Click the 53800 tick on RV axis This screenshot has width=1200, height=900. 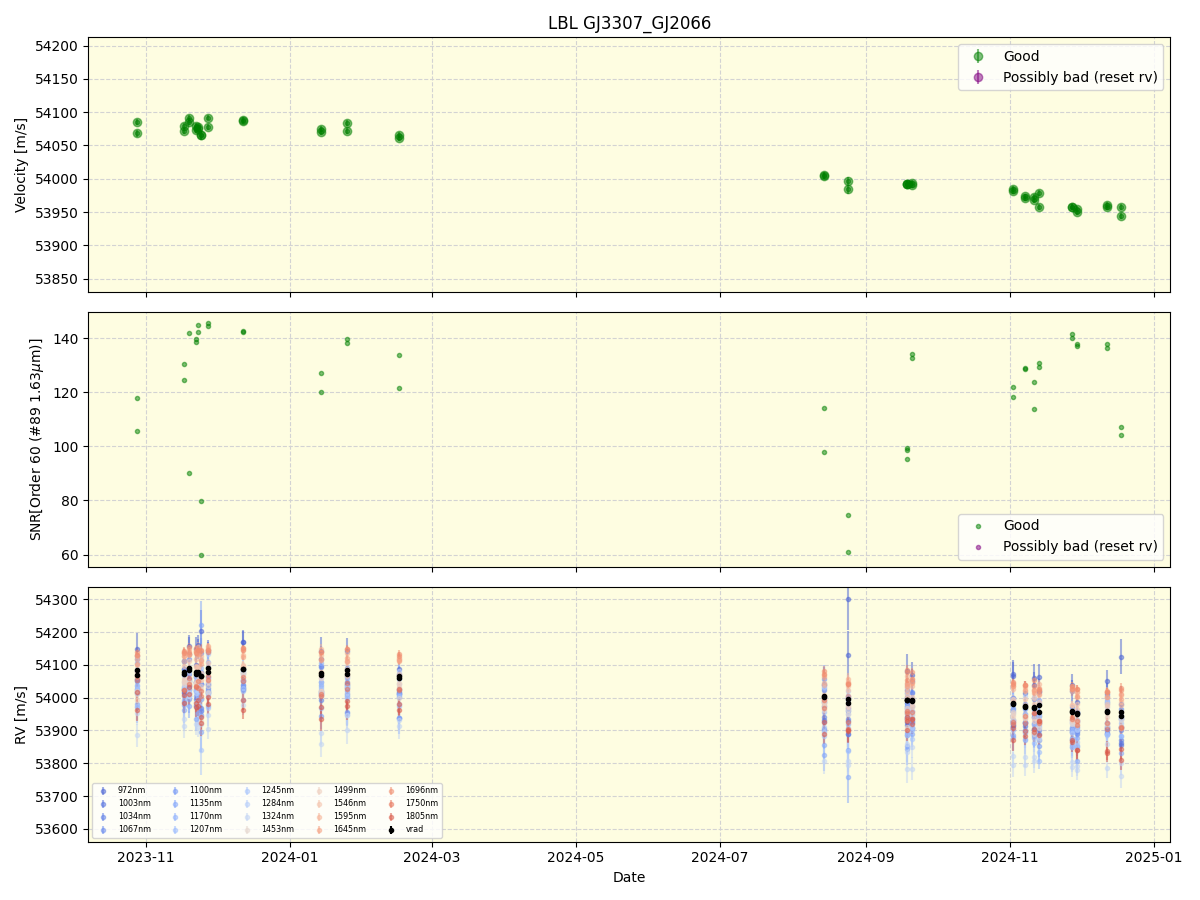(58, 764)
